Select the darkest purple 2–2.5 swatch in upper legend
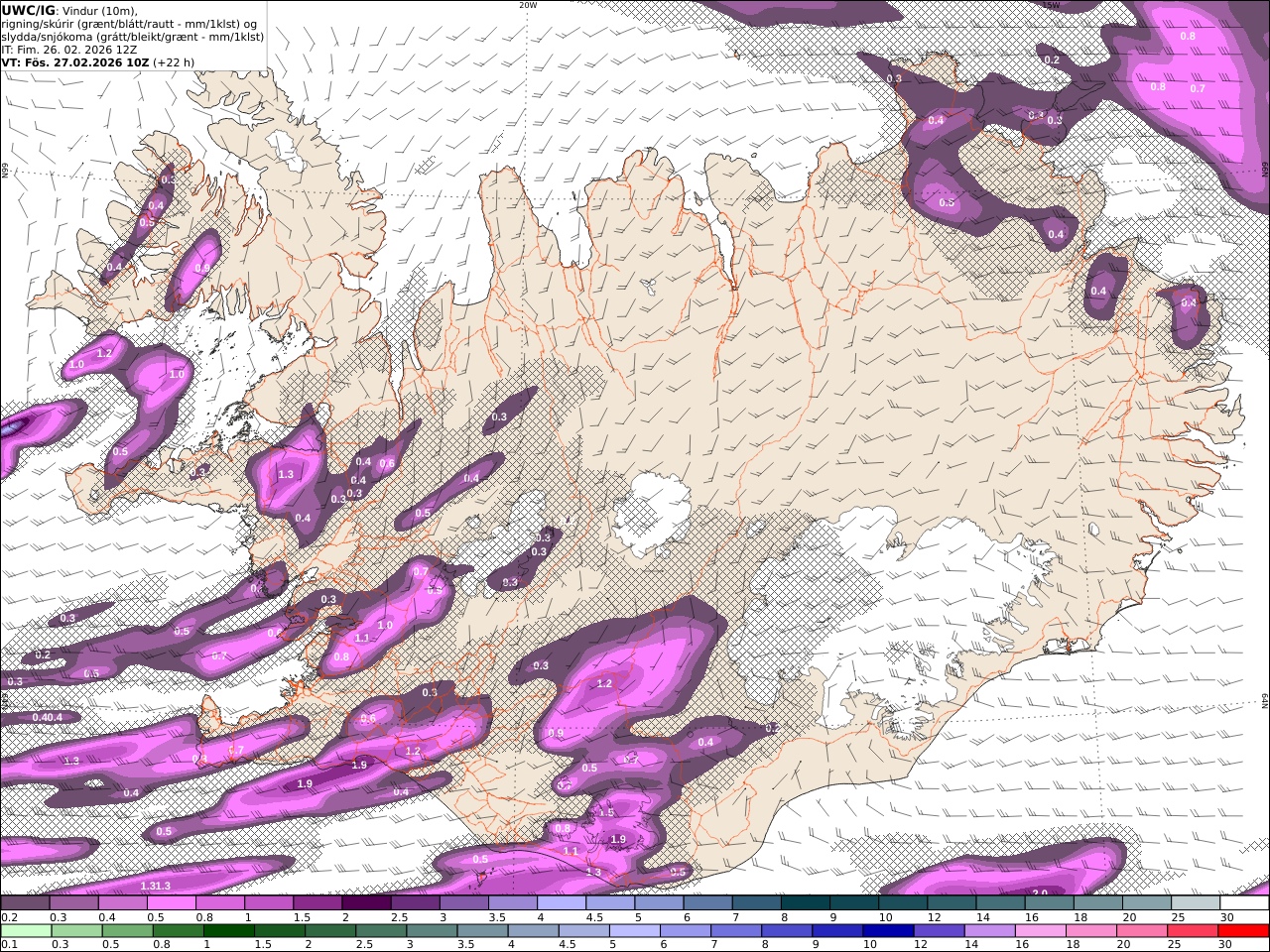This screenshot has width=1270, height=952. [366, 903]
